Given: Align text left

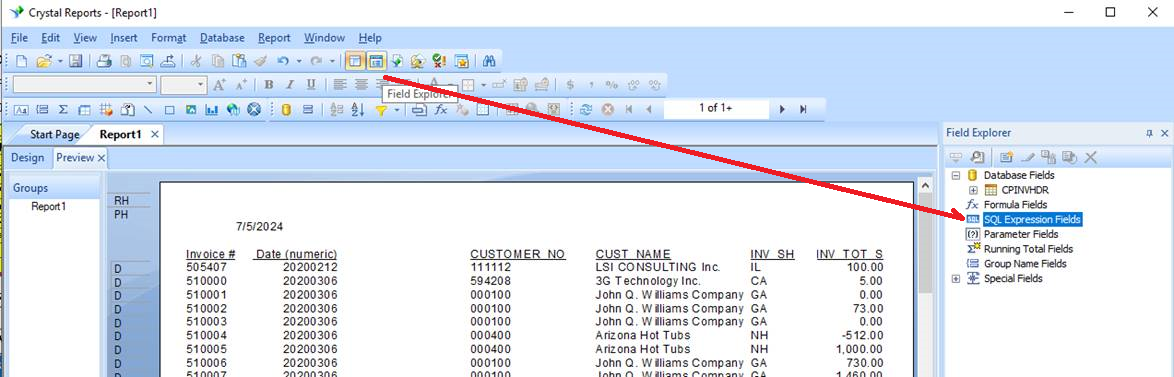Looking at the screenshot, I should (340, 85).
